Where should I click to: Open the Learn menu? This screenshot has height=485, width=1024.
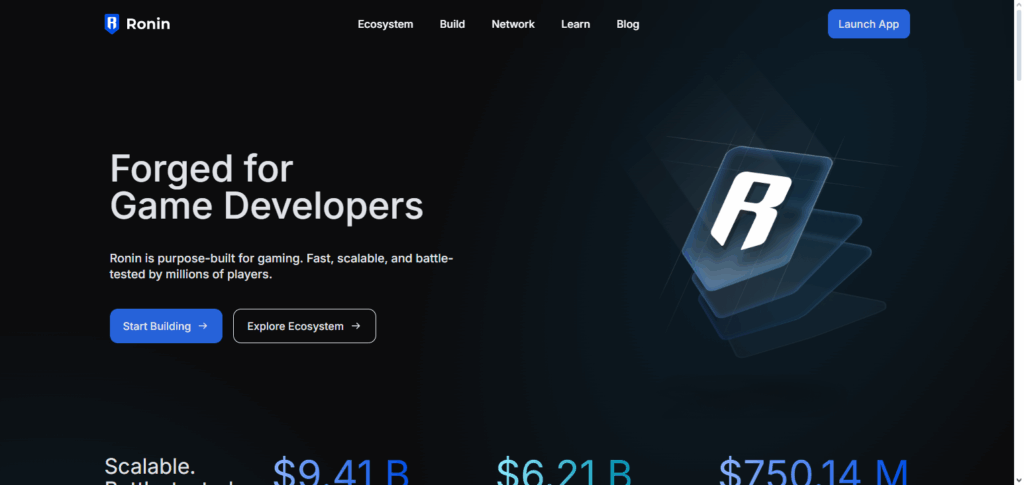pyautogui.click(x=575, y=24)
